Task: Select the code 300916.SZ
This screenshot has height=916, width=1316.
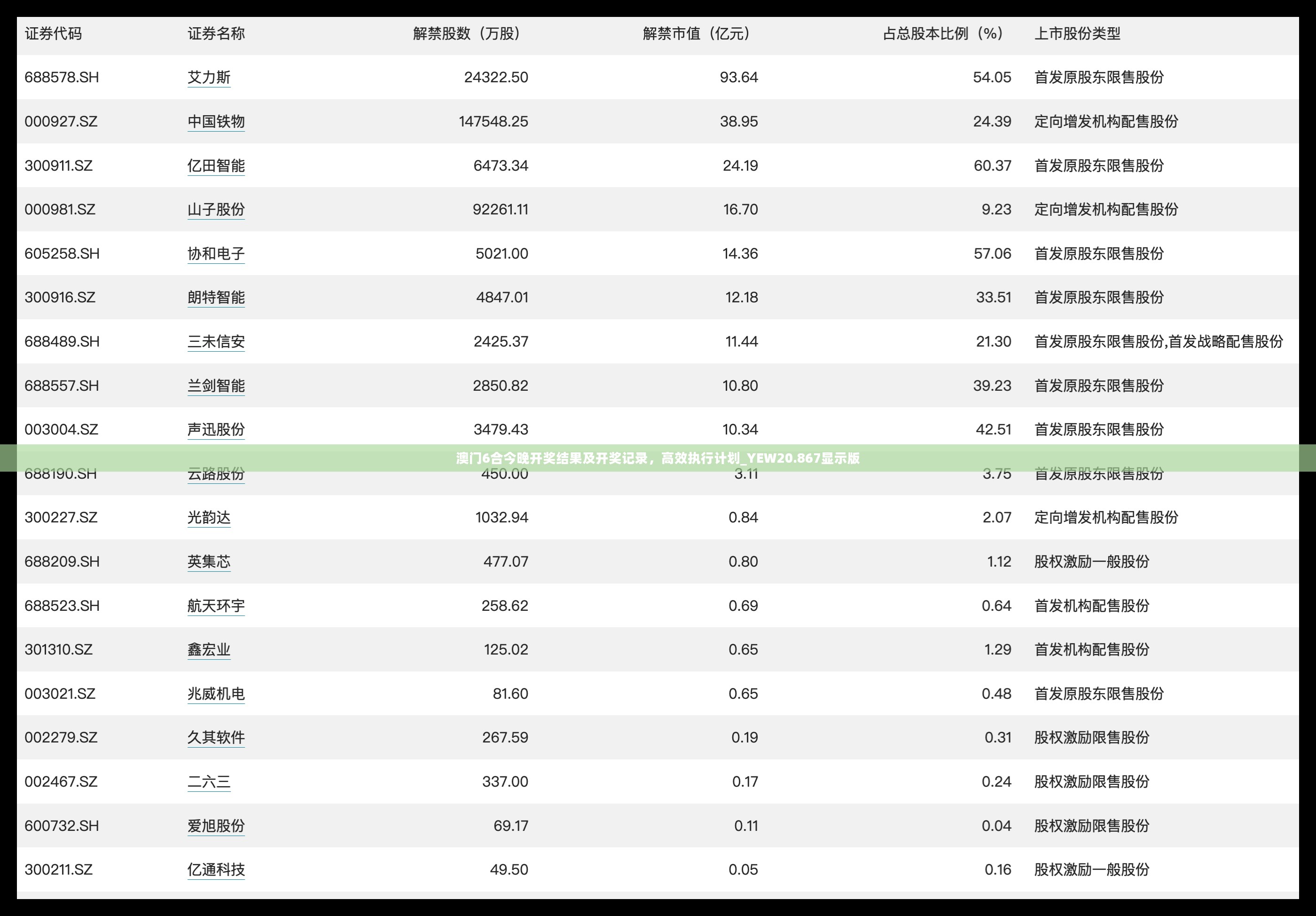Action: coord(60,297)
